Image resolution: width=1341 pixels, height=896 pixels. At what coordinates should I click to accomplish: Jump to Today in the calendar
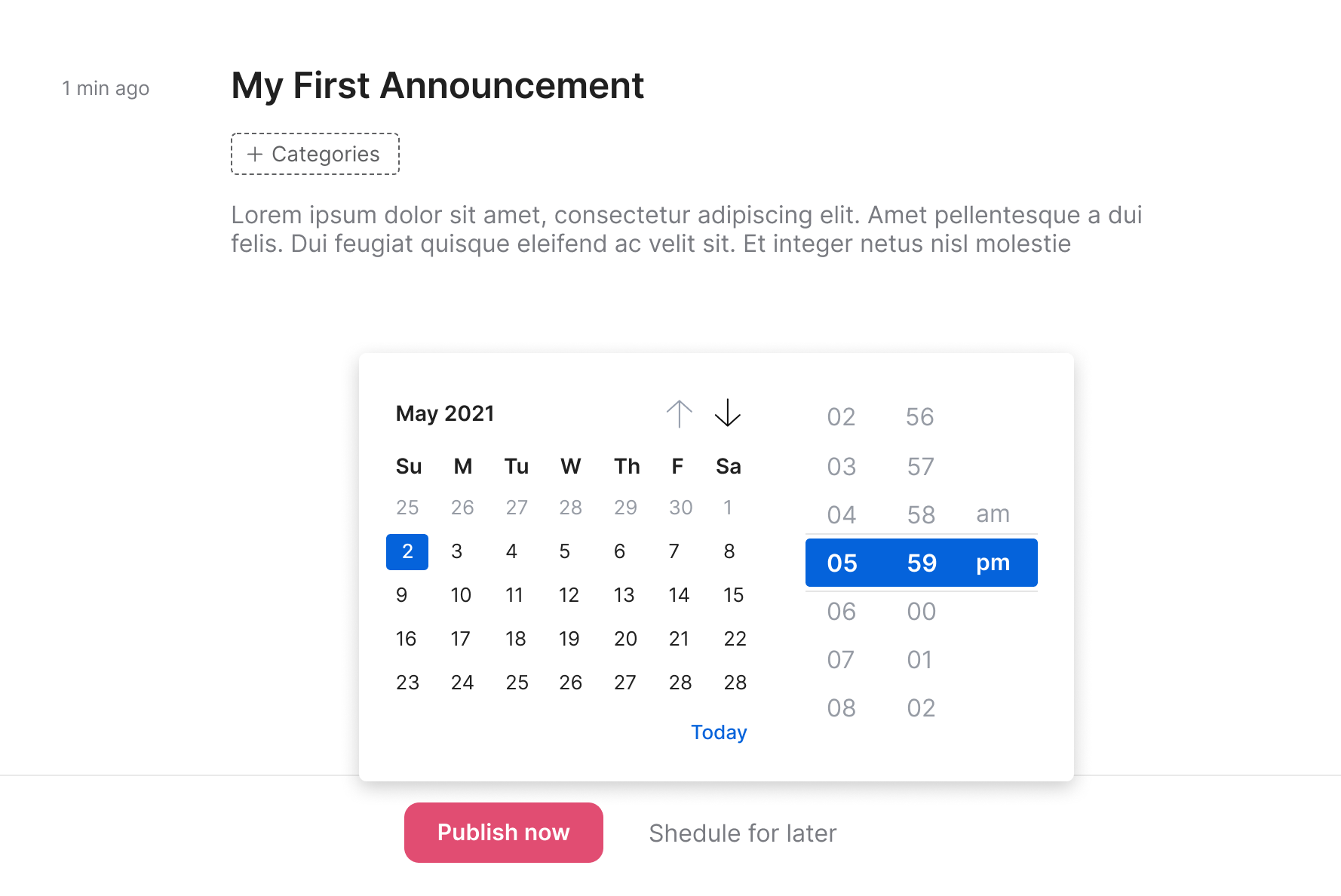(719, 732)
